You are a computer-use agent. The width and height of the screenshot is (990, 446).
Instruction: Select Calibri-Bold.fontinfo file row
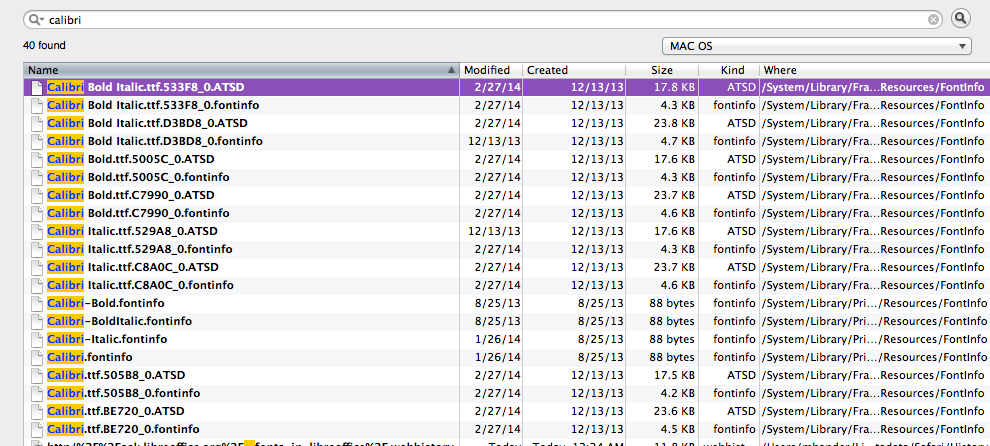[506, 303]
